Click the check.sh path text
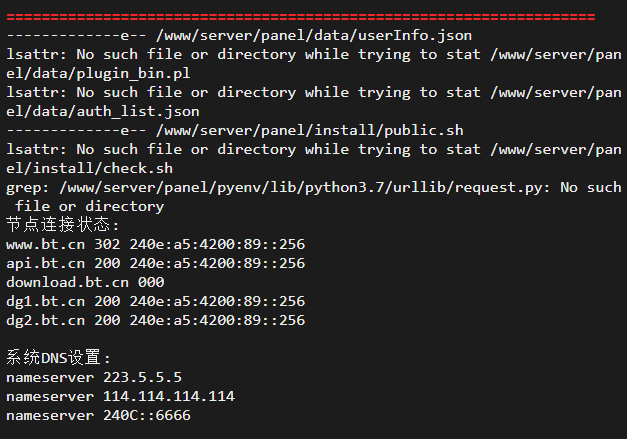Screen dimensions: 627x439 pos(89,168)
